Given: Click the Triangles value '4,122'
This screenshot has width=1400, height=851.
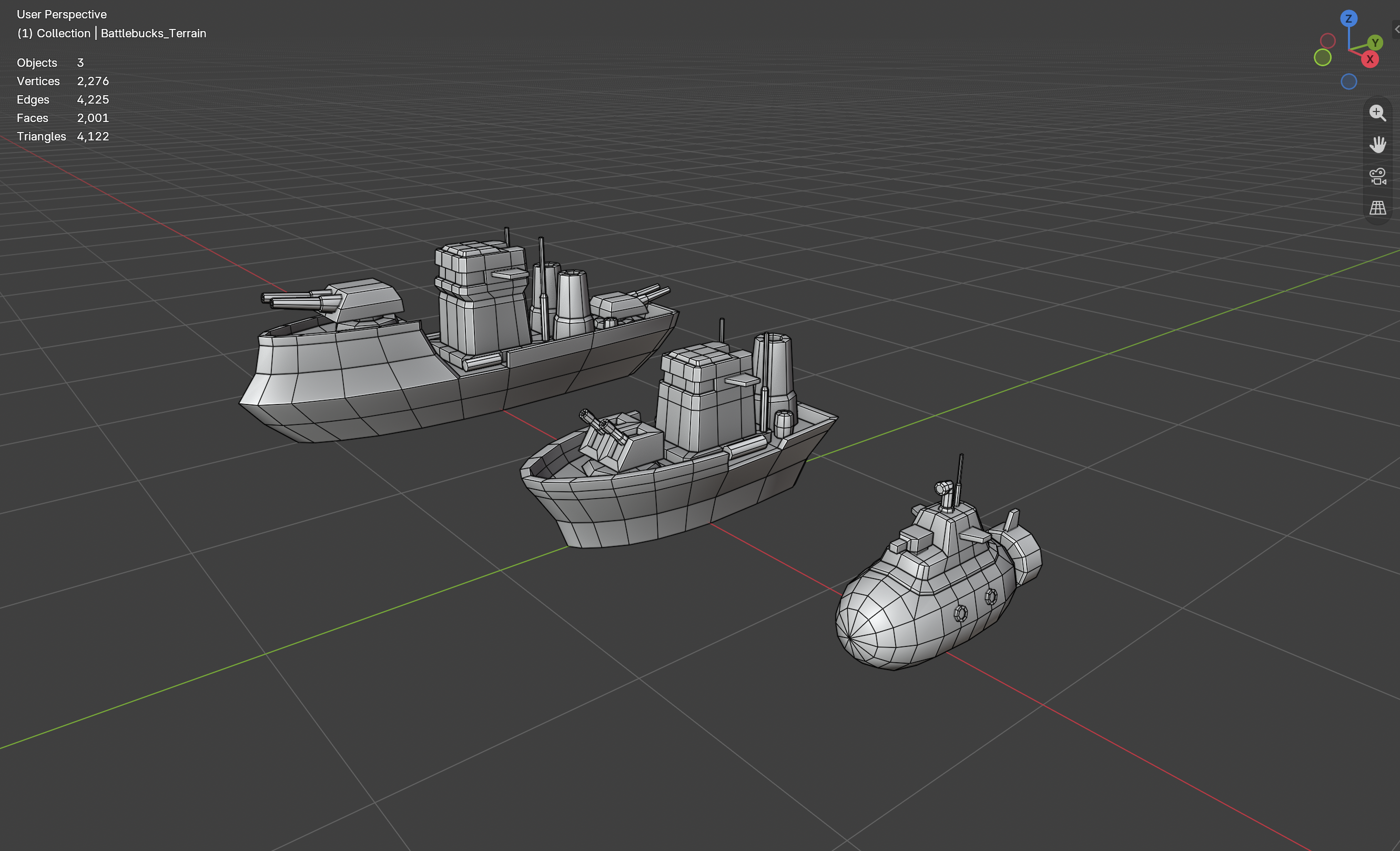Looking at the screenshot, I should tap(93, 136).
